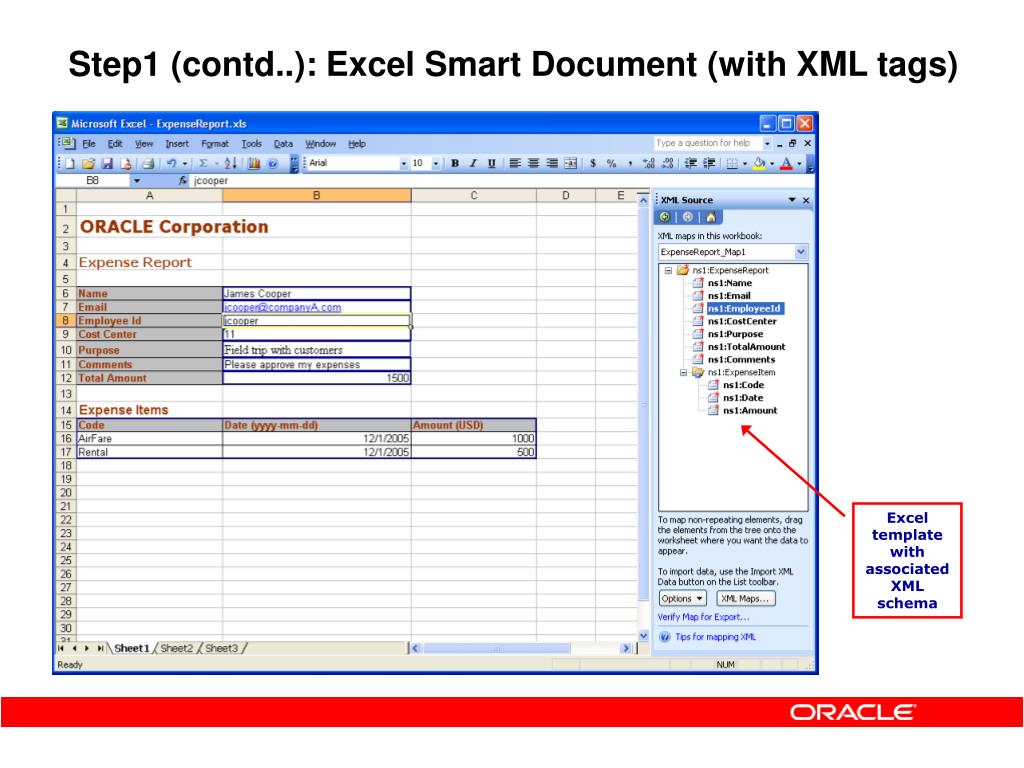This screenshot has width=1024, height=768.
Task: Open the Fill Color dropdown arrow
Action: tap(772, 164)
